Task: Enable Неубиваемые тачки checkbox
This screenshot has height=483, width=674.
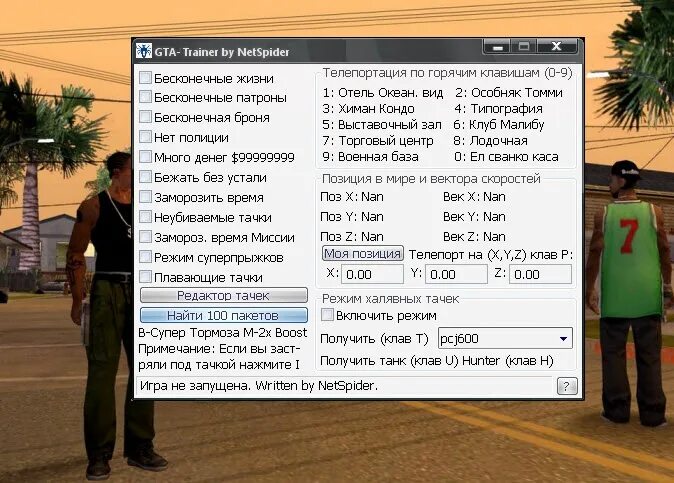Action: (x=146, y=217)
